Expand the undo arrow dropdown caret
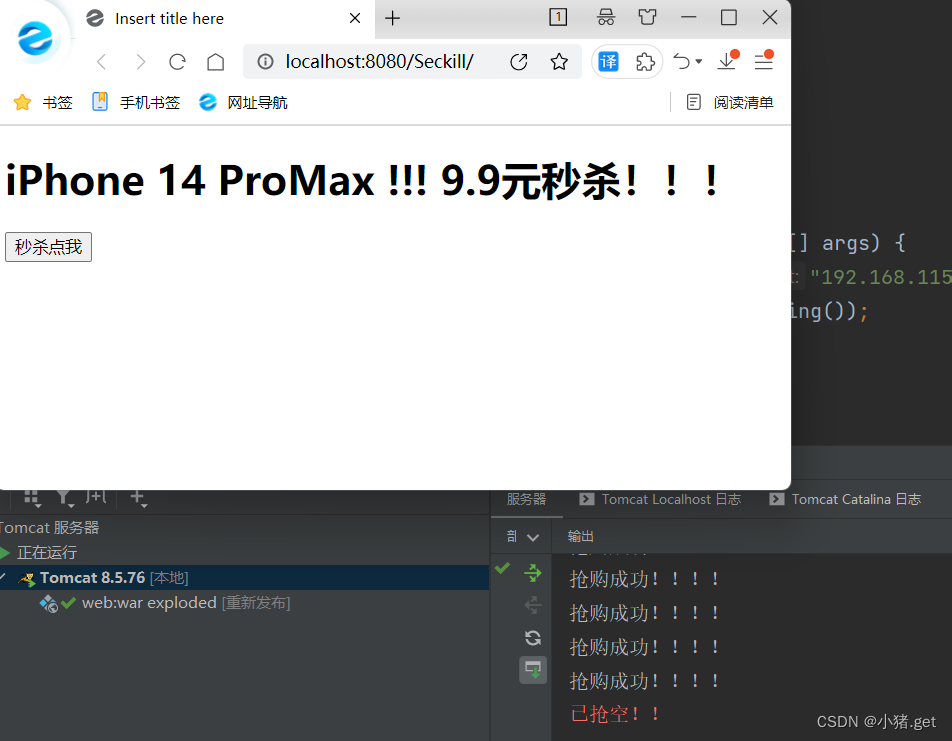Screen dimensions: 952x741 point(699,61)
